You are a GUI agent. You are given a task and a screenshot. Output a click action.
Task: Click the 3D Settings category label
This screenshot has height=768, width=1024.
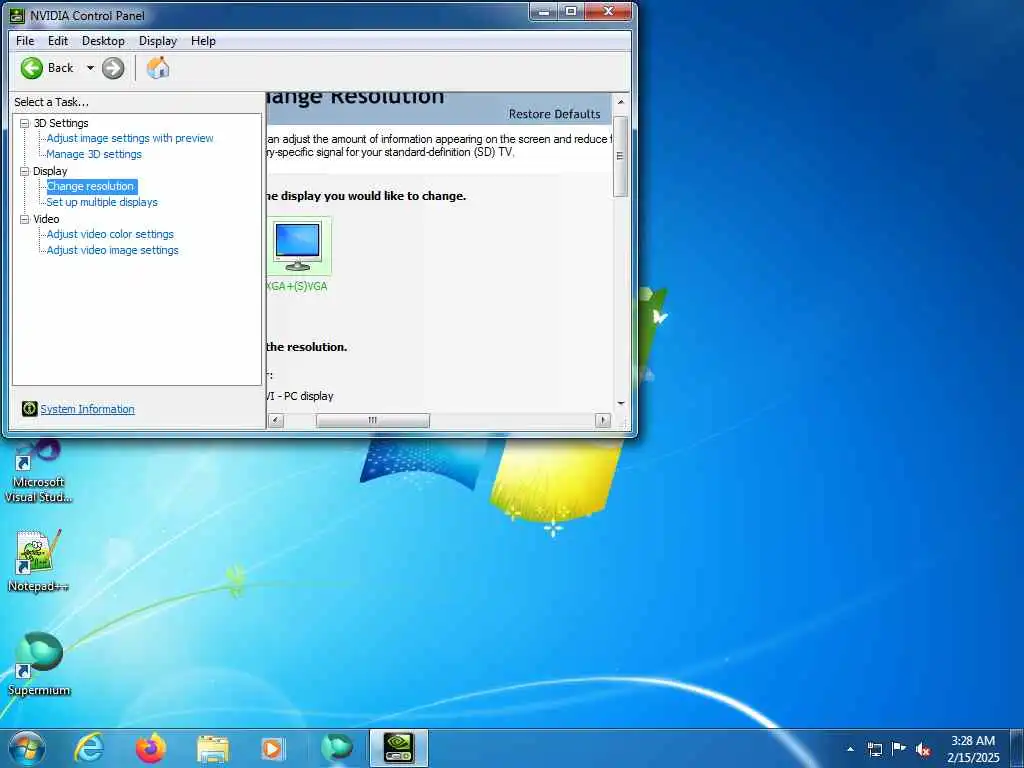coord(61,123)
